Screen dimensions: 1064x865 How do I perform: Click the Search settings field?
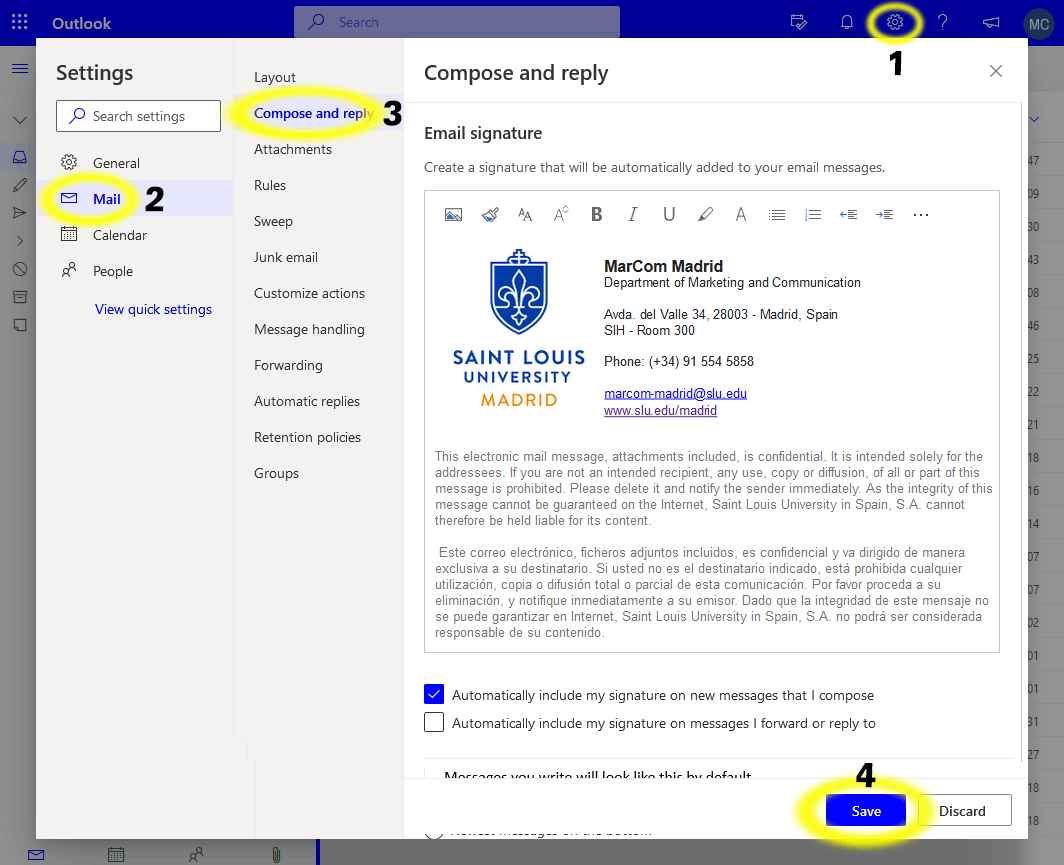pyautogui.click(x=138, y=116)
